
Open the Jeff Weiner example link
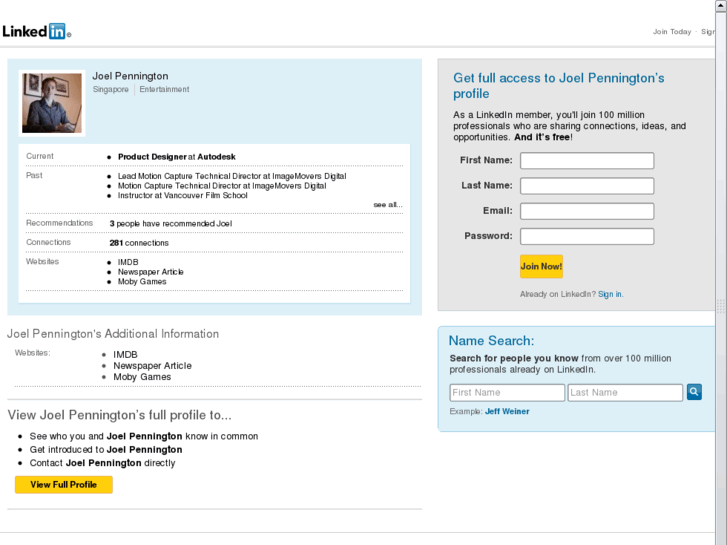507,411
